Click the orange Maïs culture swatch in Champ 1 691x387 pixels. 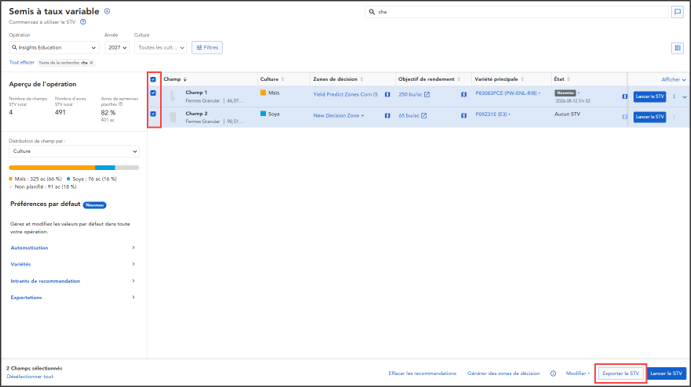[263, 93]
